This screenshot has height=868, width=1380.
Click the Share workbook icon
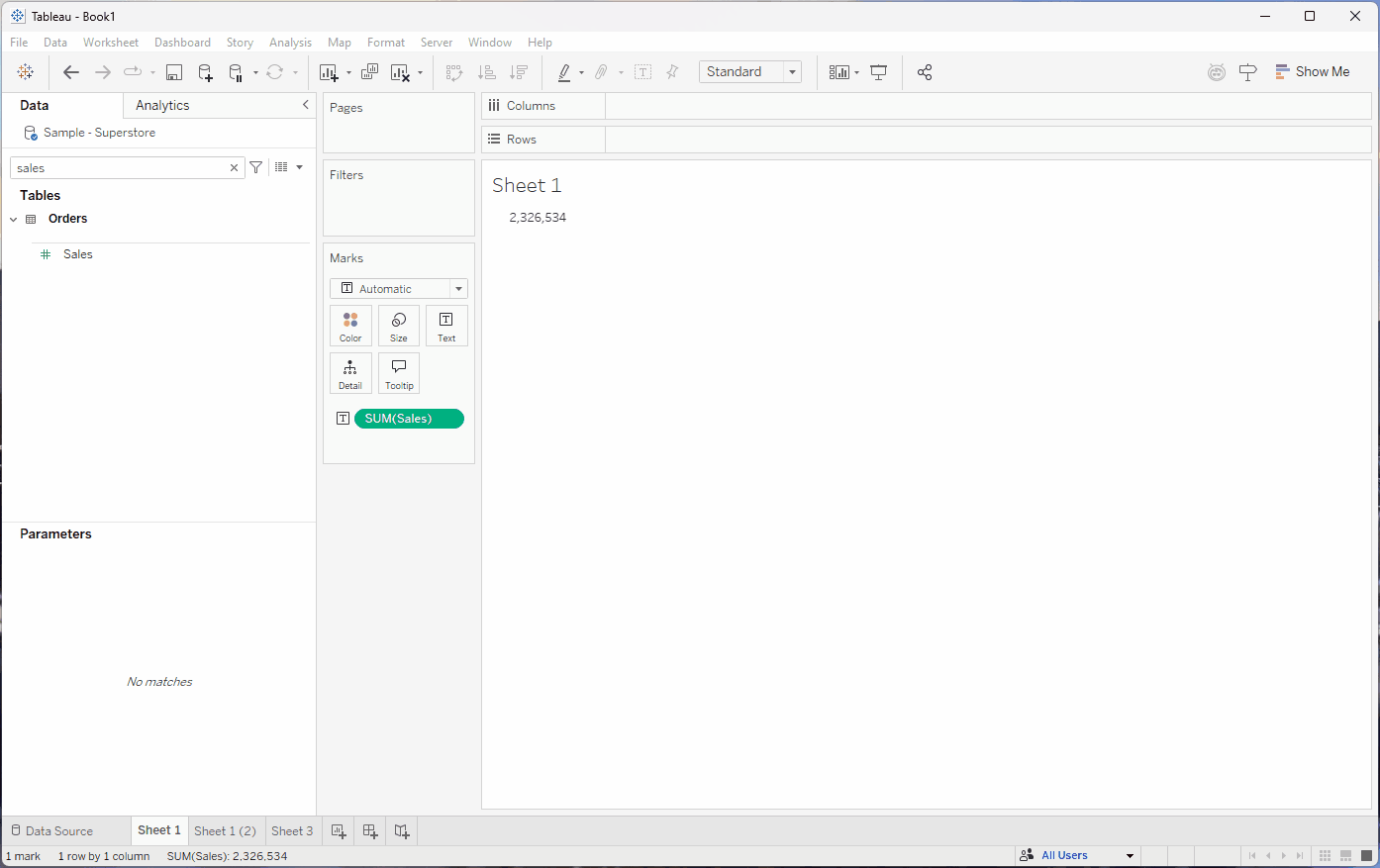pyautogui.click(x=925, y=72)
